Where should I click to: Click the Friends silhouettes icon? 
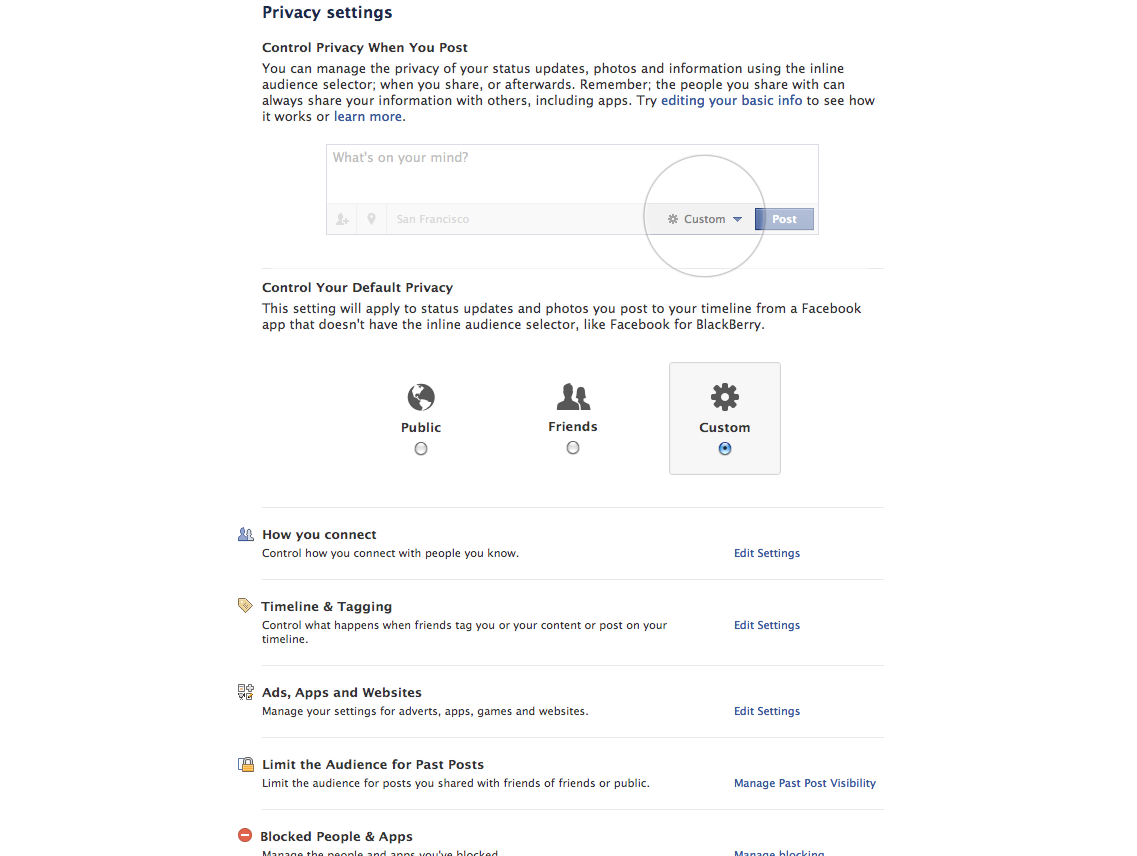point(573,397)
